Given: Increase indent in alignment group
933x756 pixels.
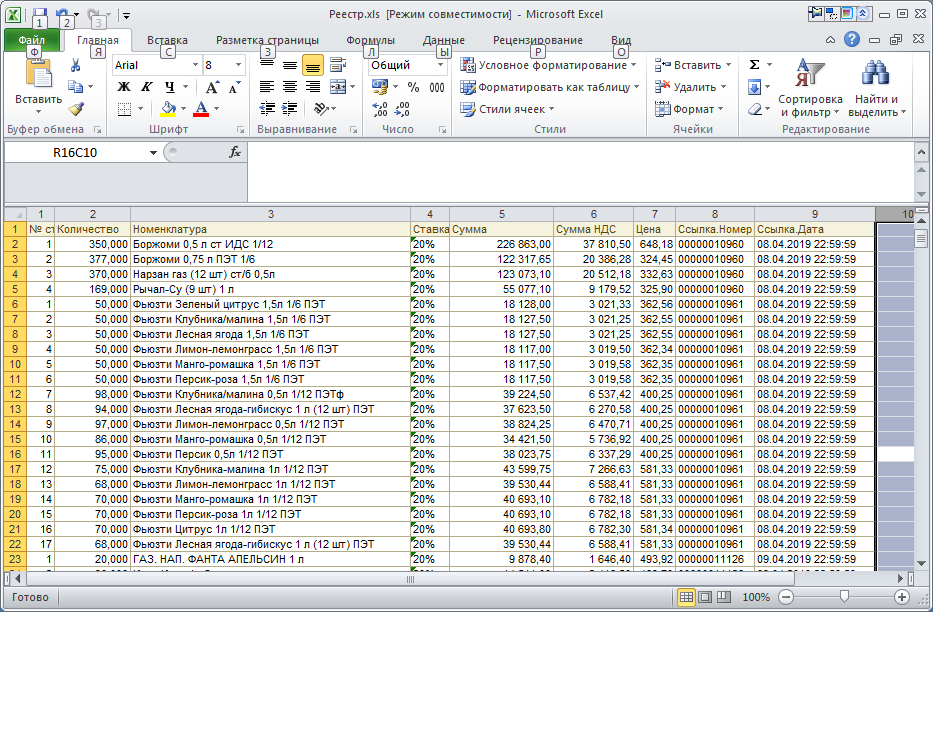Looking at the screenshot, I should point(290,109).
